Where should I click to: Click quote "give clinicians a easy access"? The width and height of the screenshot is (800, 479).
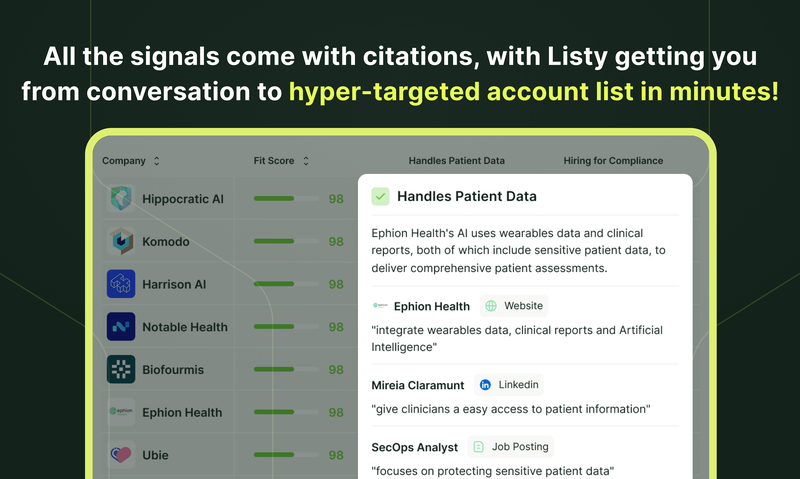(511, 409)
